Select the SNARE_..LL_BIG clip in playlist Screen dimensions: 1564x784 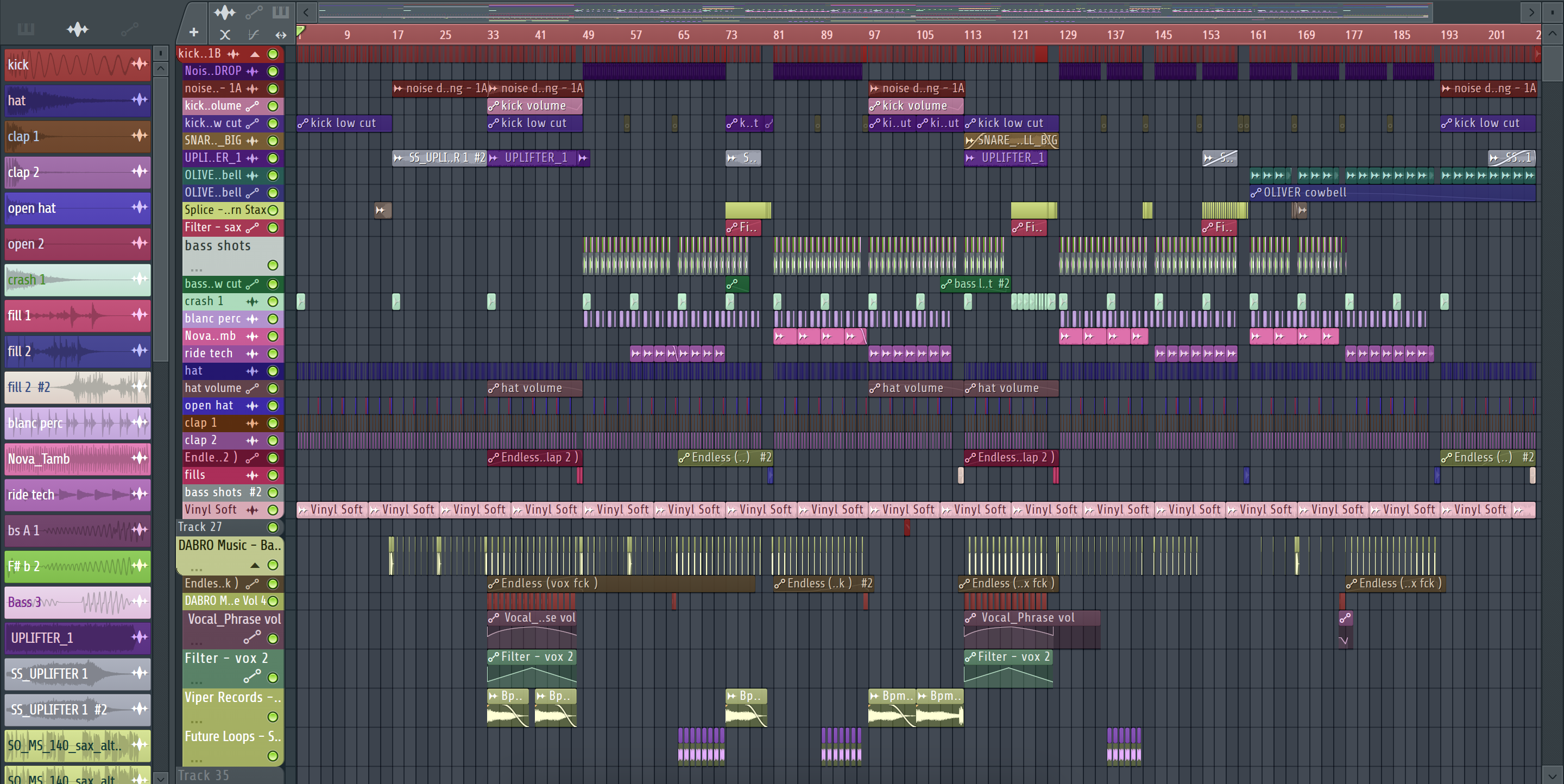[1011, 140]
